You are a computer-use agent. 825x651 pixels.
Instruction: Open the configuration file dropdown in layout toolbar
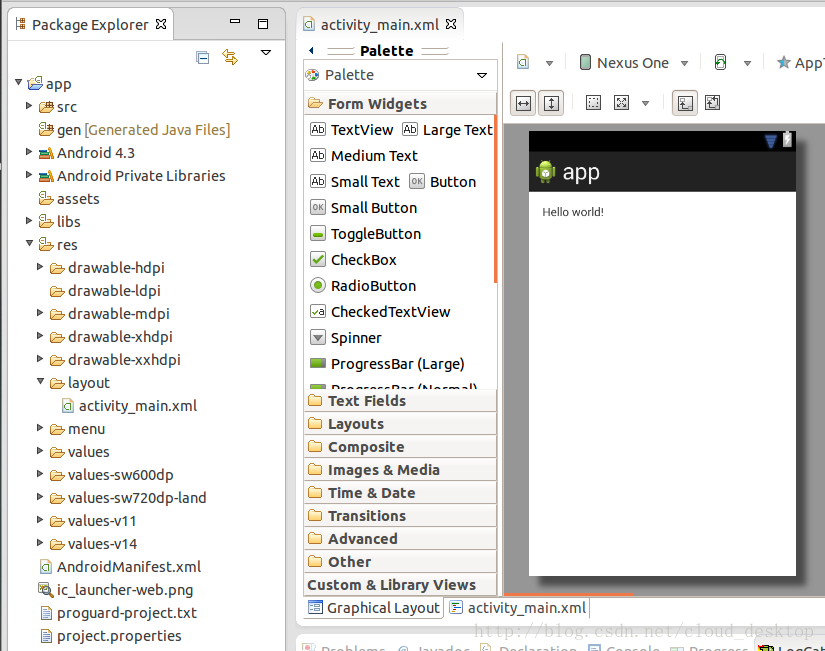pyautogui.click(x=549, y=63)
